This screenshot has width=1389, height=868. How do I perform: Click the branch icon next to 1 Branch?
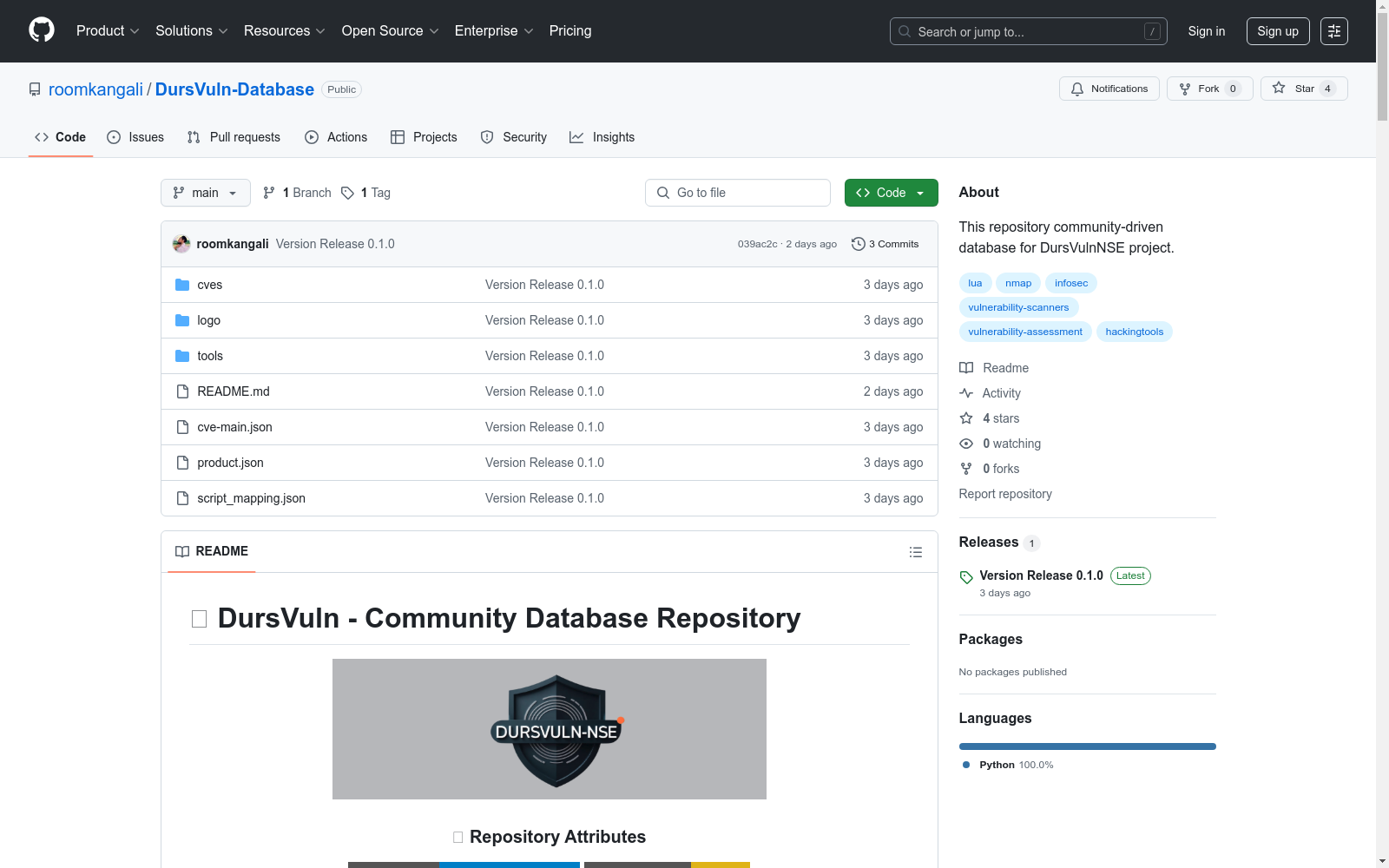point(269,193)
